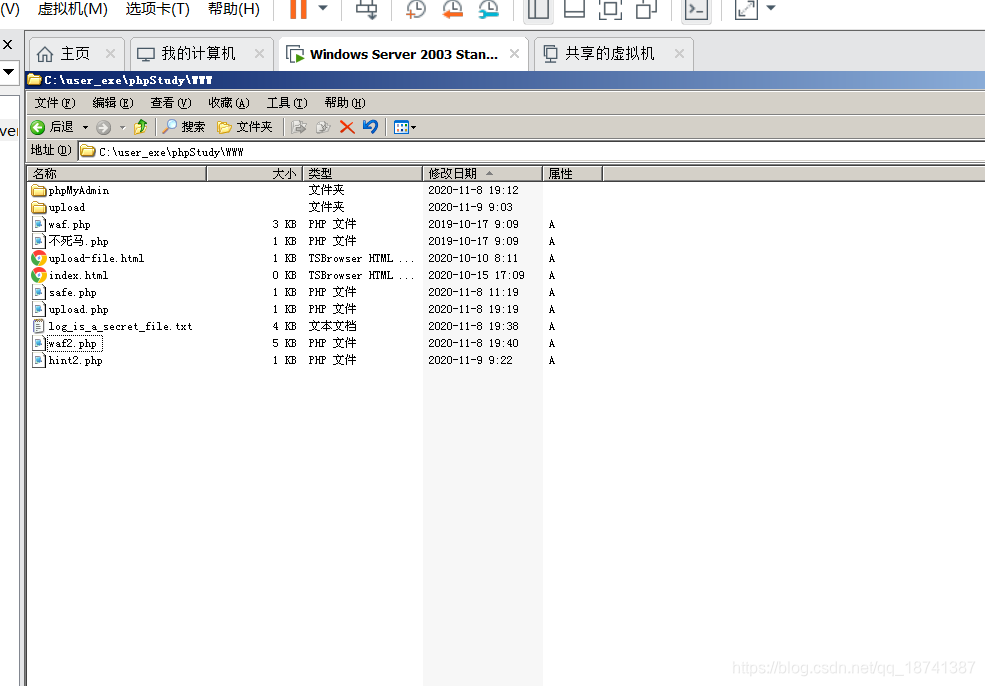The width and height of the screenshot is (985, 686).
Task: Click the address bar path field
Action: coord(531,151)
